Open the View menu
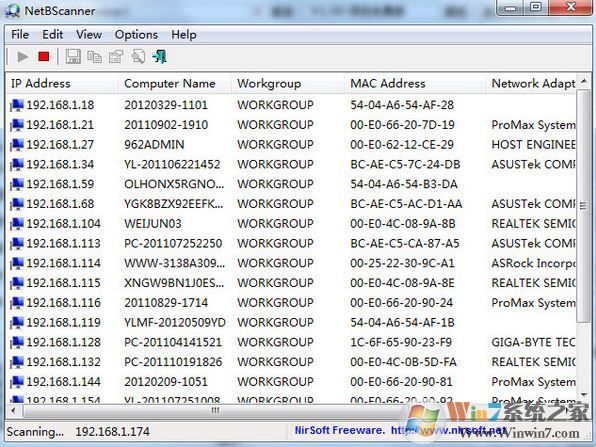Viewport: 596px width, 447px height. click(89, 35)
